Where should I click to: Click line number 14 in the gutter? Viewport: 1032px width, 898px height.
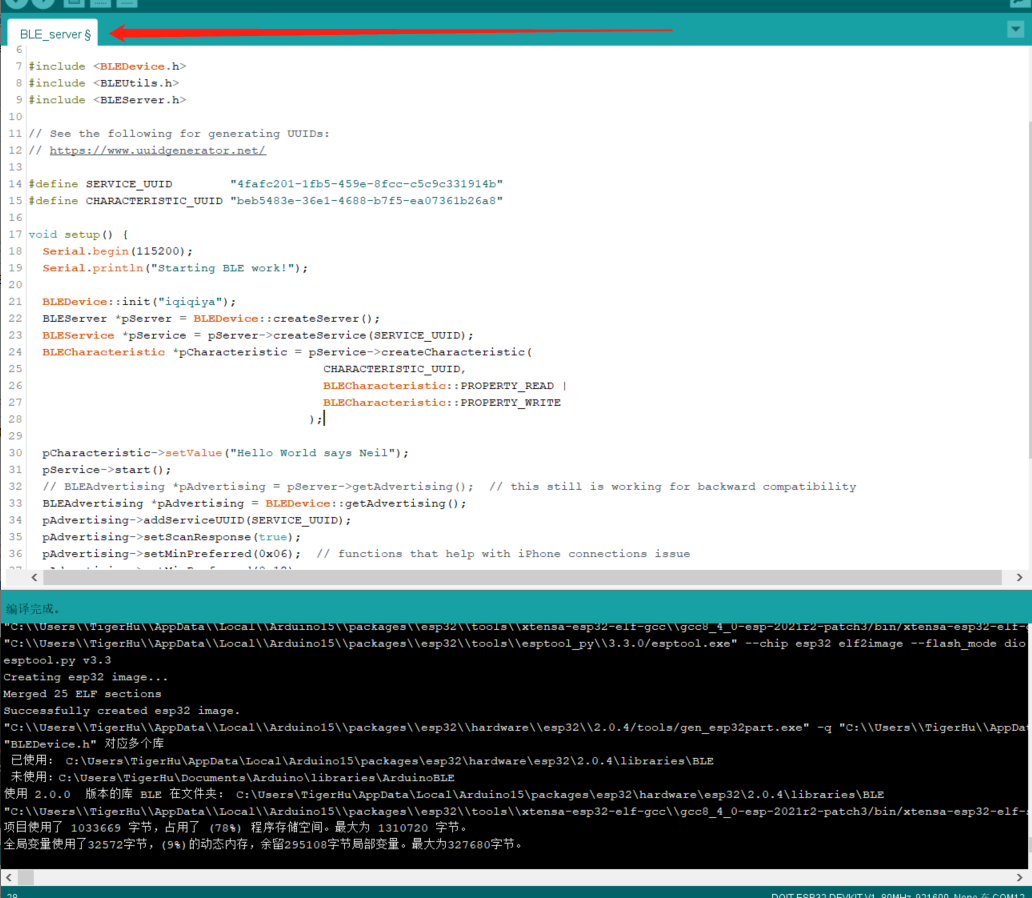pos(15,183)
